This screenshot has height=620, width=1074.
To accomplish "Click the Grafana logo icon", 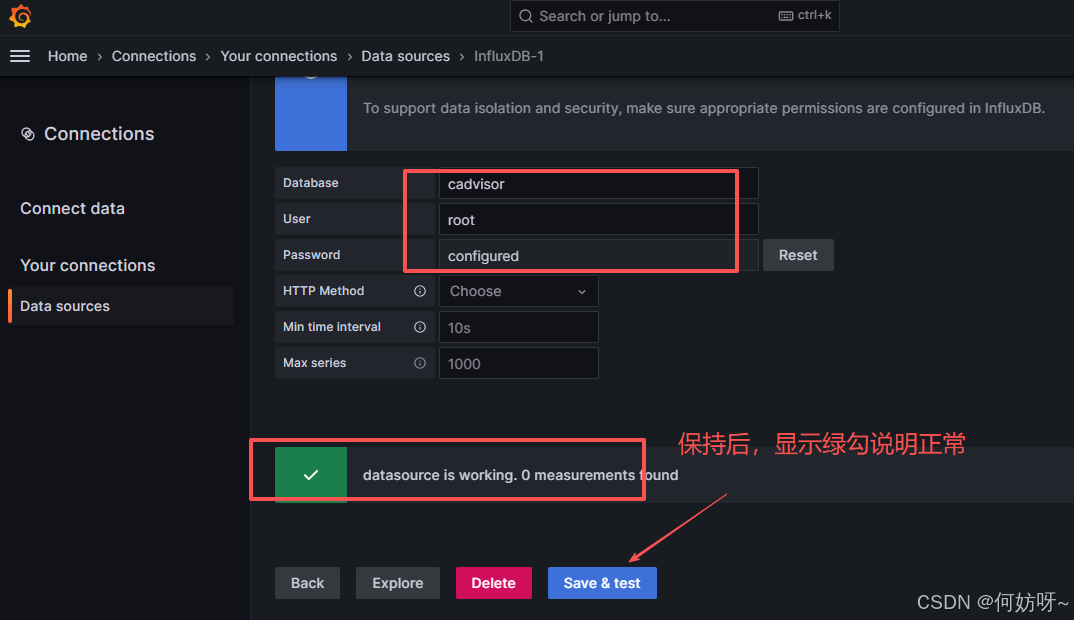I will point(21,16).
